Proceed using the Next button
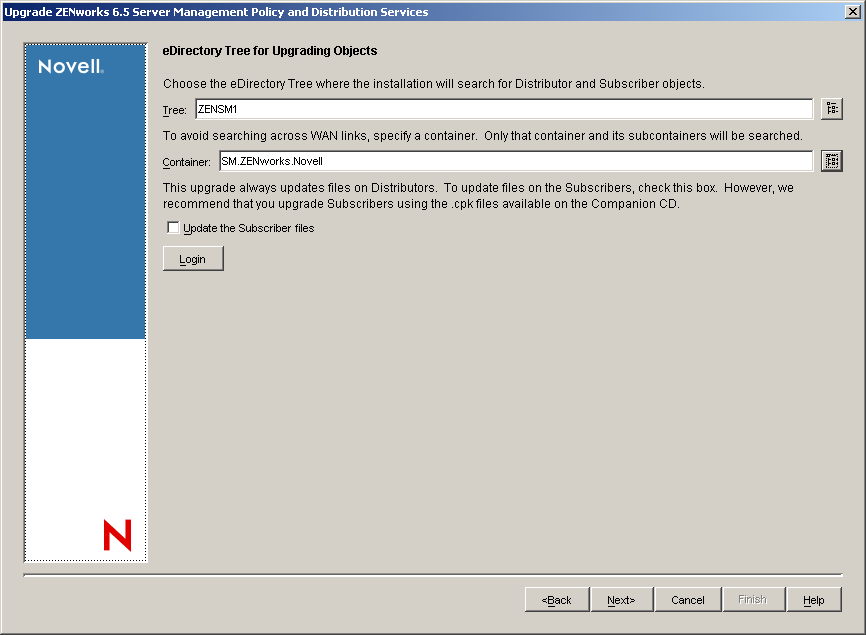 click(621, 599)
